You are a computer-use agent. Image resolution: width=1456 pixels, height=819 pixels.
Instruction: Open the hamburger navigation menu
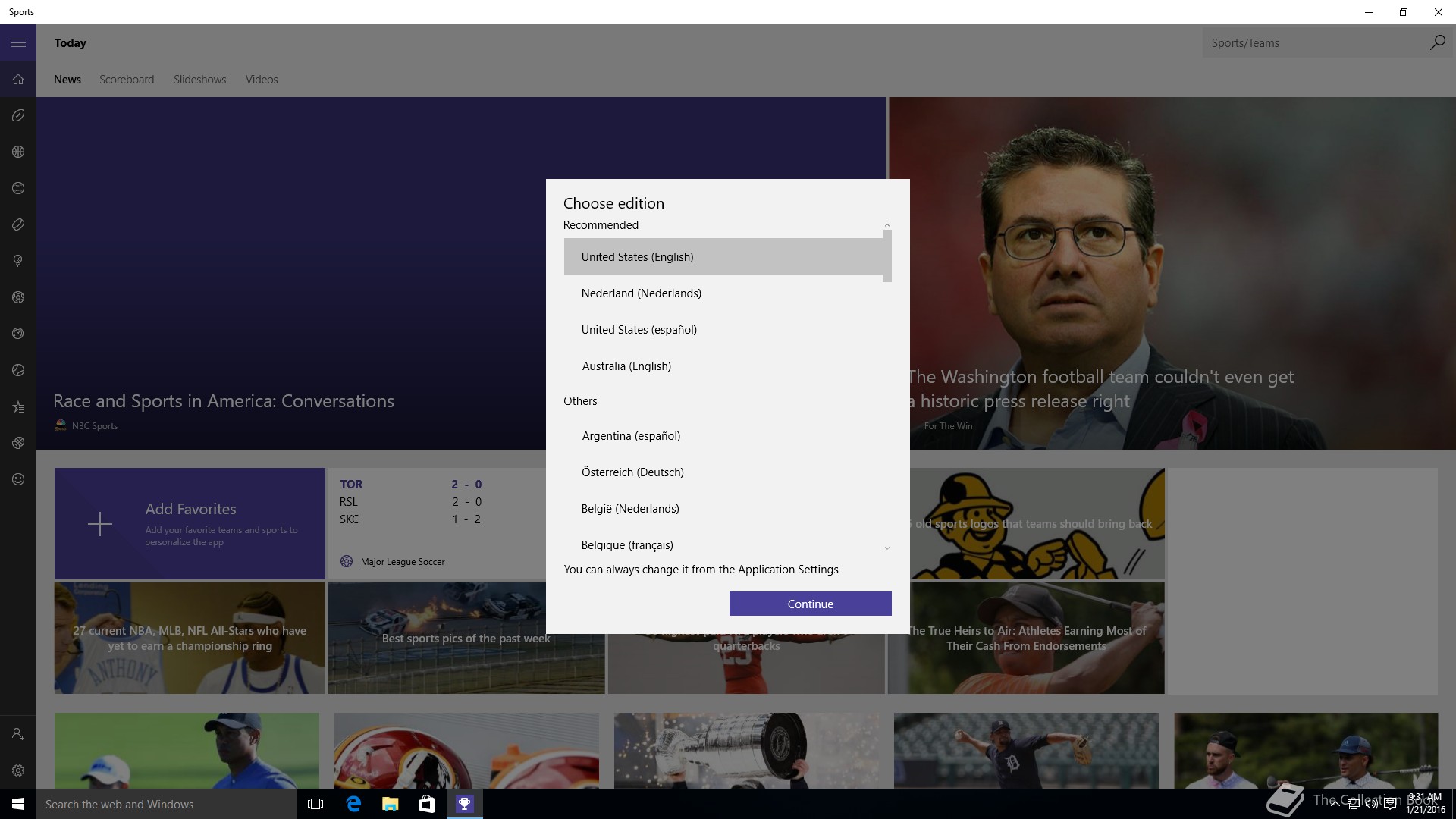18,43
